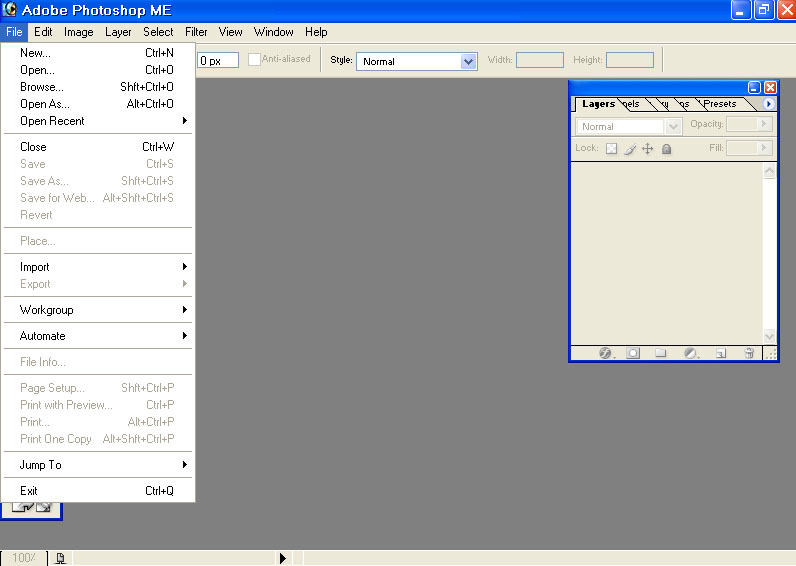The image size is (796, 566).
Task: Click the status bar info arrow
Action: pos(283,558)
